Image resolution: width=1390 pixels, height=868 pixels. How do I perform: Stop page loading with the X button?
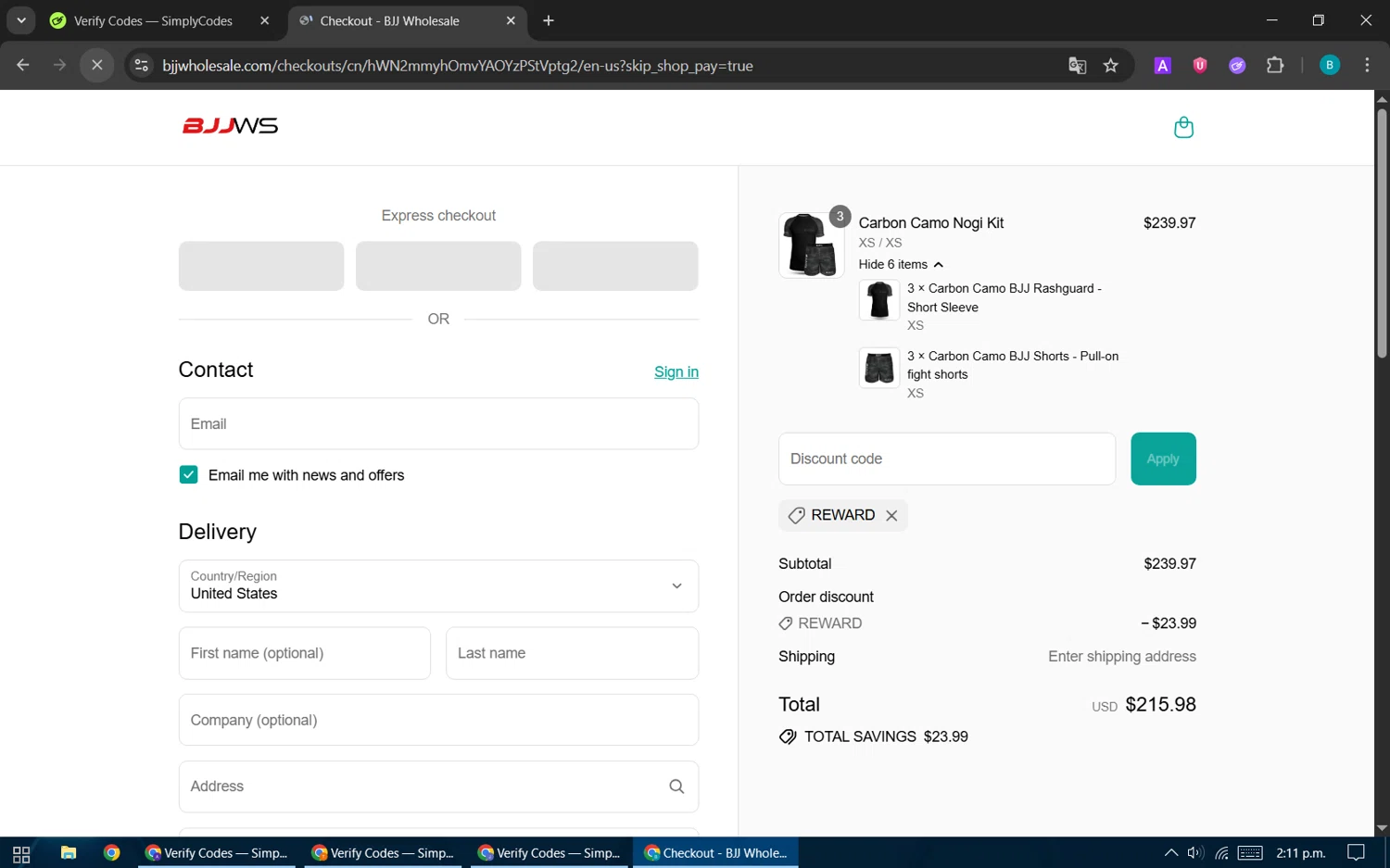pos(96,66)
